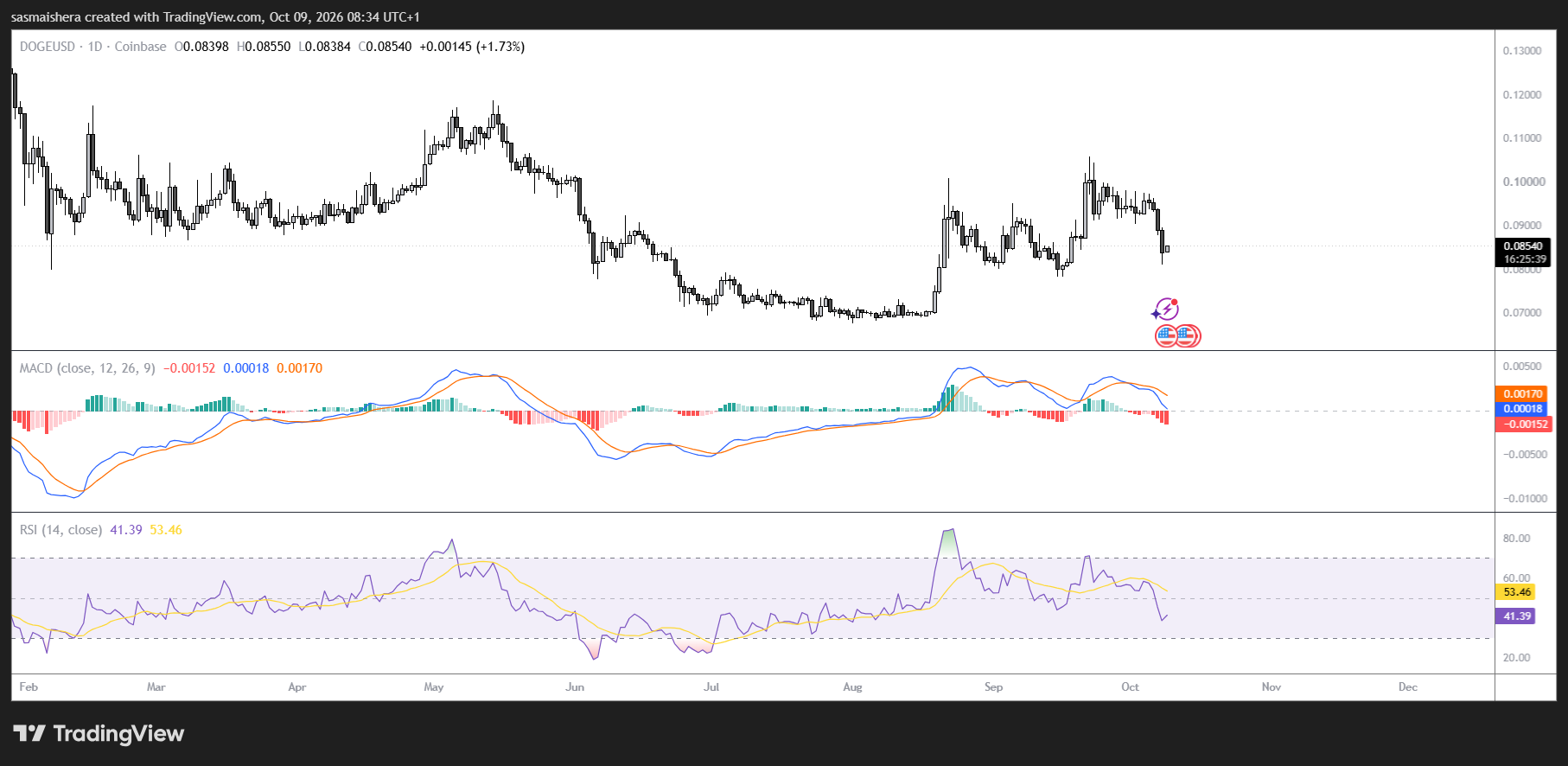Click the open value O0.08398
This screenshot has width=1568, height=766.
201,47
